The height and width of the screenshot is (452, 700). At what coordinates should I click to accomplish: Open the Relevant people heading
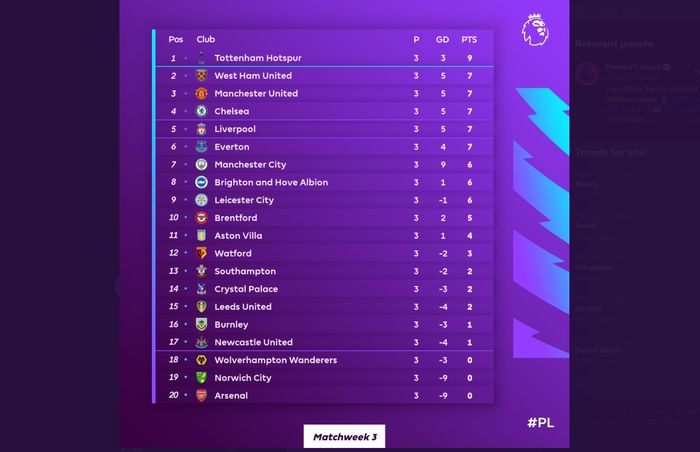coord(614,44)
